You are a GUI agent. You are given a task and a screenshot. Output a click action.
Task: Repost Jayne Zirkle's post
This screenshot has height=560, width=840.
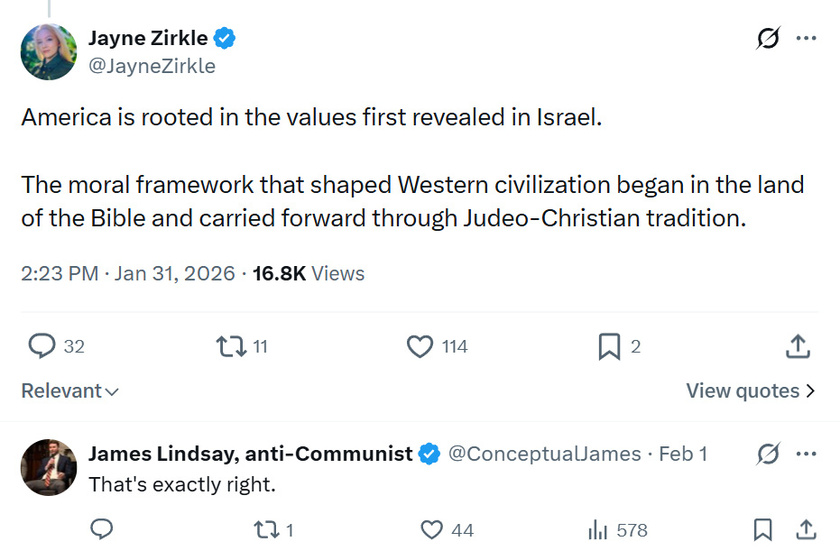(229, 346)
